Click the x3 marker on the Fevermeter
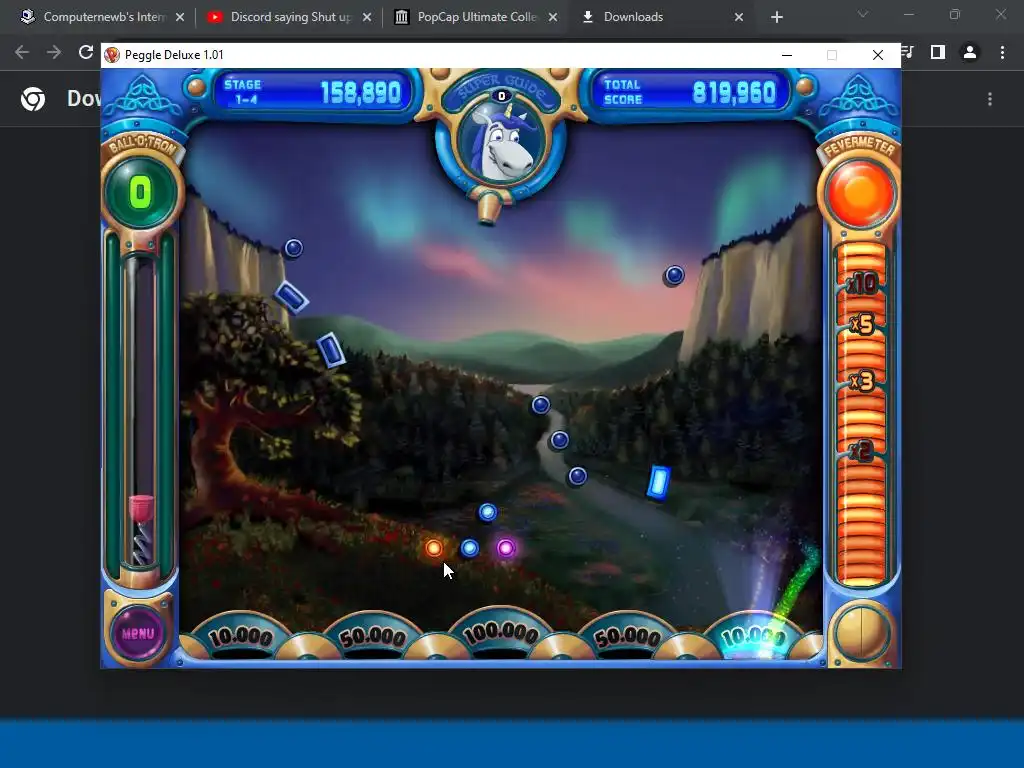 pos(862,380)
